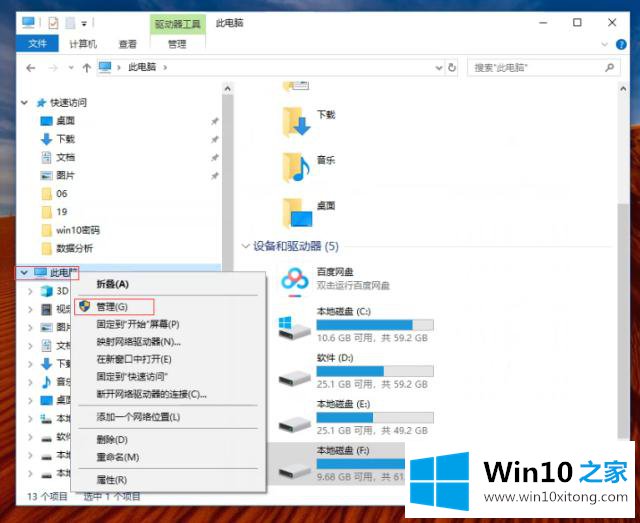Choose 固定到"快速访问" menu item
The width and height of the screenshot is (640, 523).
(x=132, y=376)
